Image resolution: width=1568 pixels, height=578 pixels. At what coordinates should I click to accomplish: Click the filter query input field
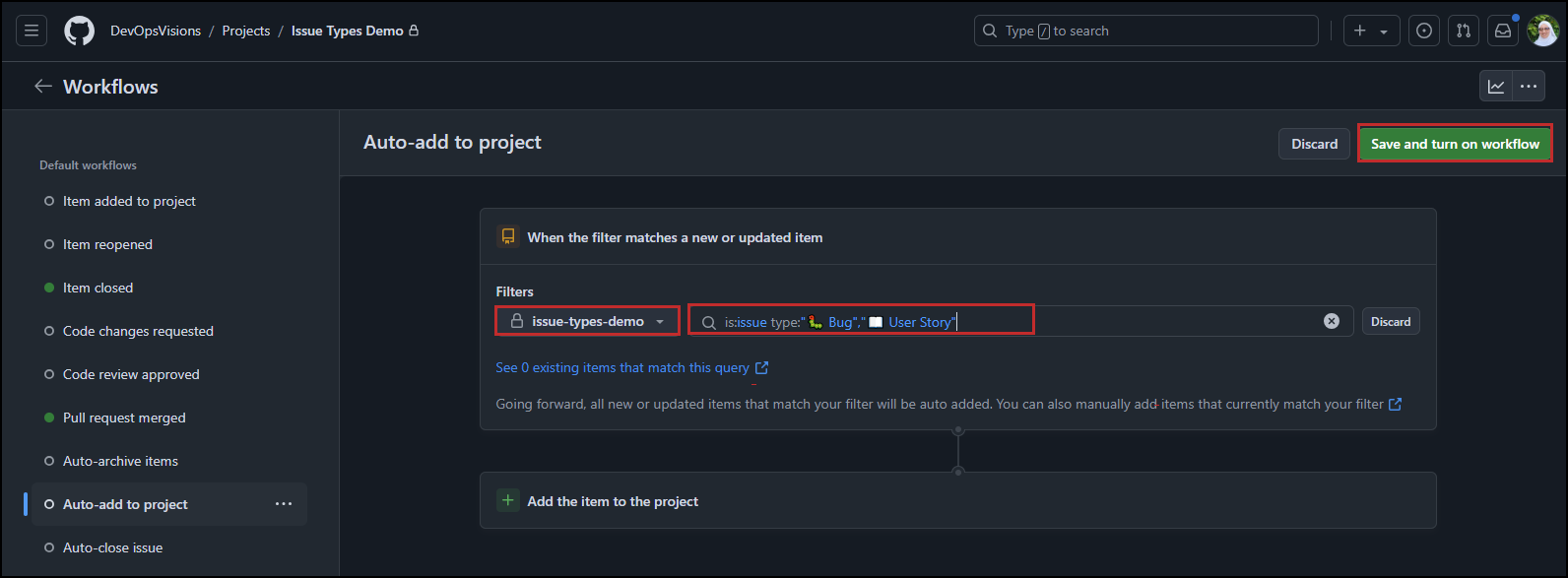point(1020,321)
